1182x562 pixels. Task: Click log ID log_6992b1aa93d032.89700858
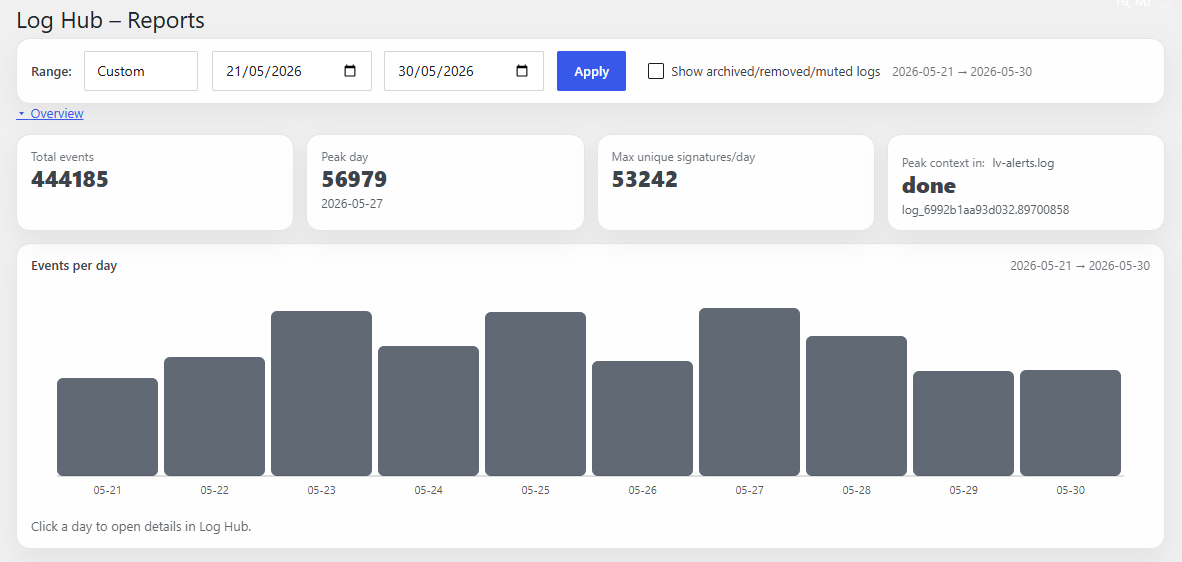[985, 209]
